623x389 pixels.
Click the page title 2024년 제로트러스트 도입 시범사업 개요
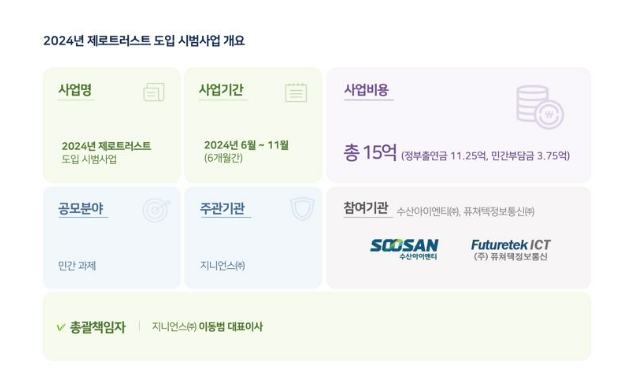(144, 41)
